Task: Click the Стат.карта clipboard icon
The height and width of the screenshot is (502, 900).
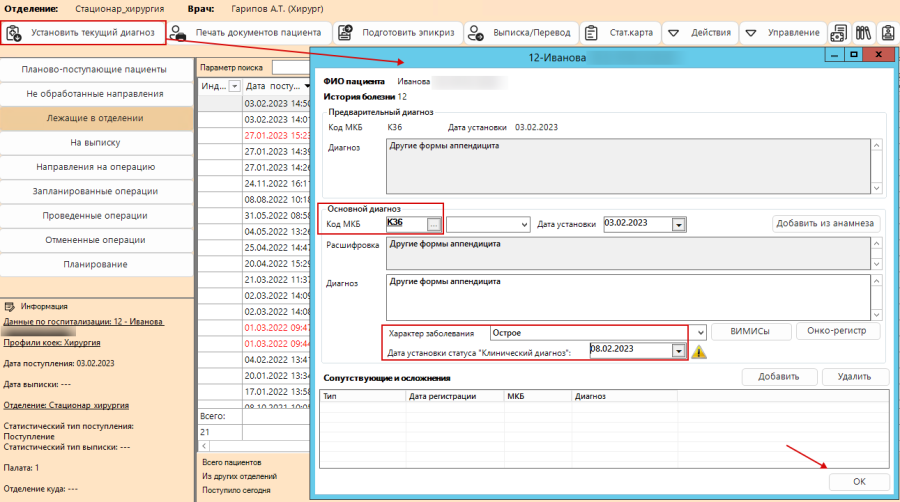Action: coord(591,33)
